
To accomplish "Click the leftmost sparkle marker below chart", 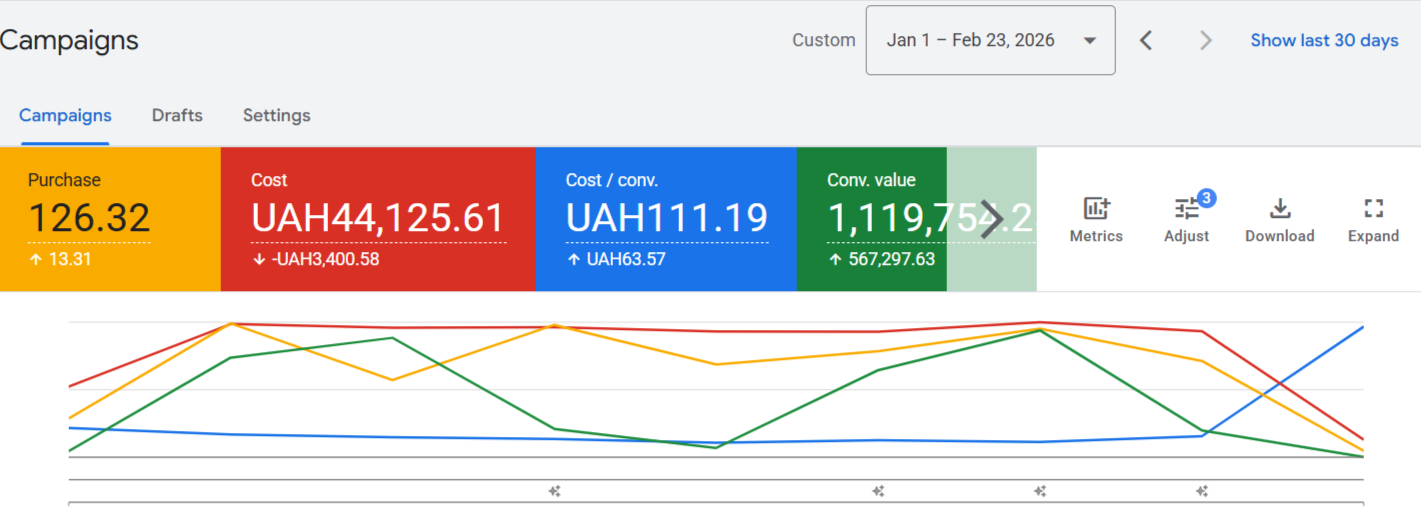I will tap(554, 491).
